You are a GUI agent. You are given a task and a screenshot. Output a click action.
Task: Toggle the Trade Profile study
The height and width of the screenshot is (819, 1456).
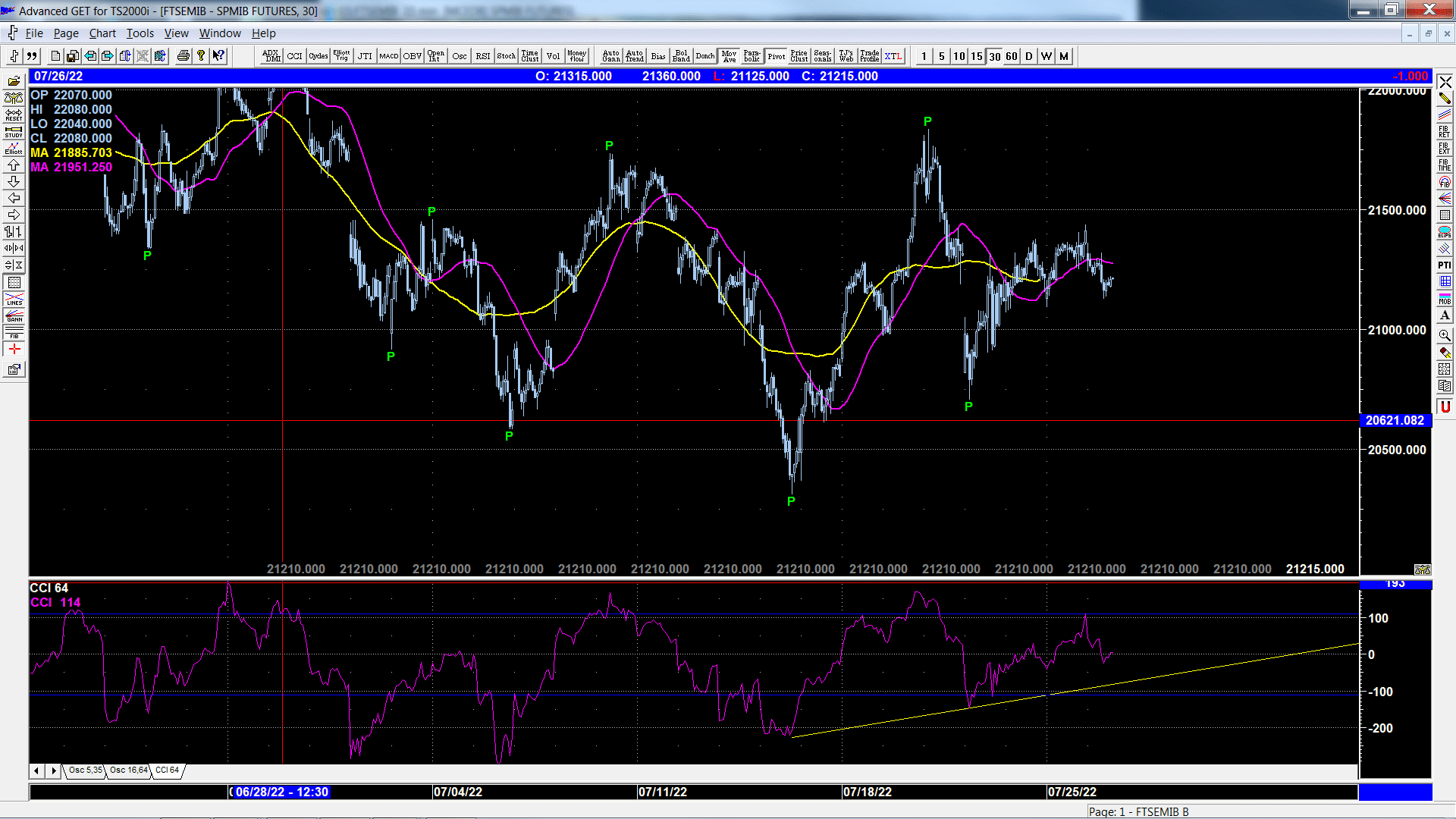[870, 56]
